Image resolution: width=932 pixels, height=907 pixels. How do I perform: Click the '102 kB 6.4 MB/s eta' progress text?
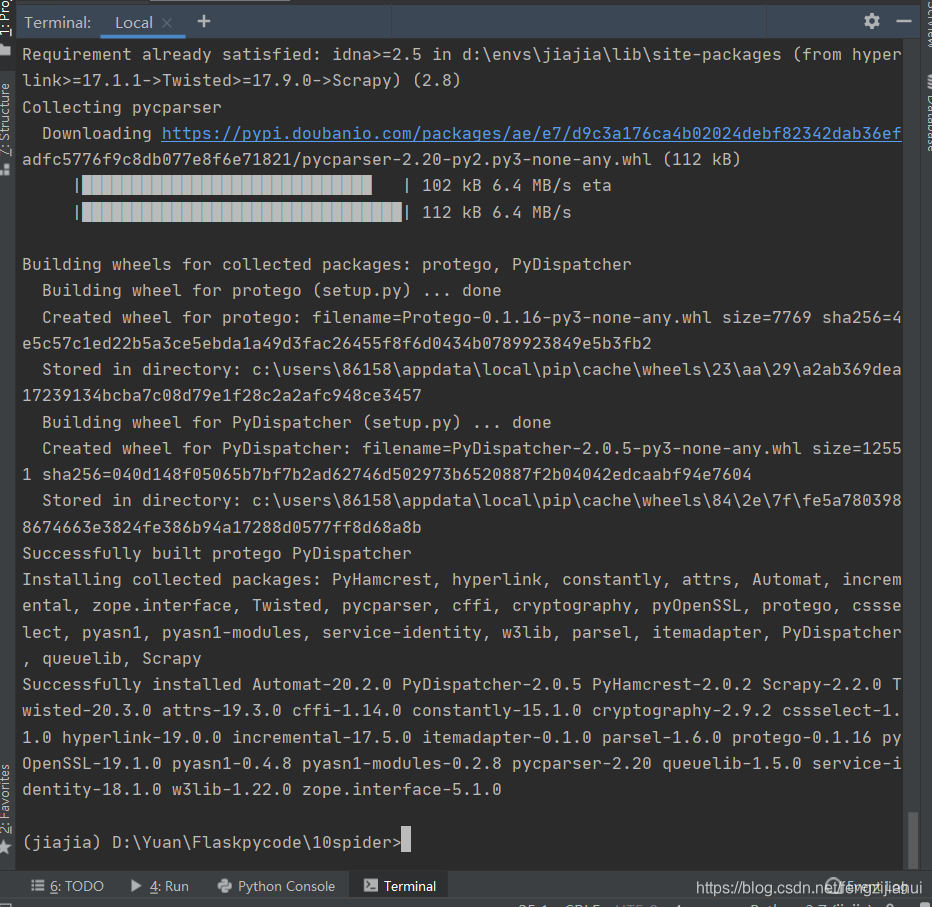coord(517,185)
